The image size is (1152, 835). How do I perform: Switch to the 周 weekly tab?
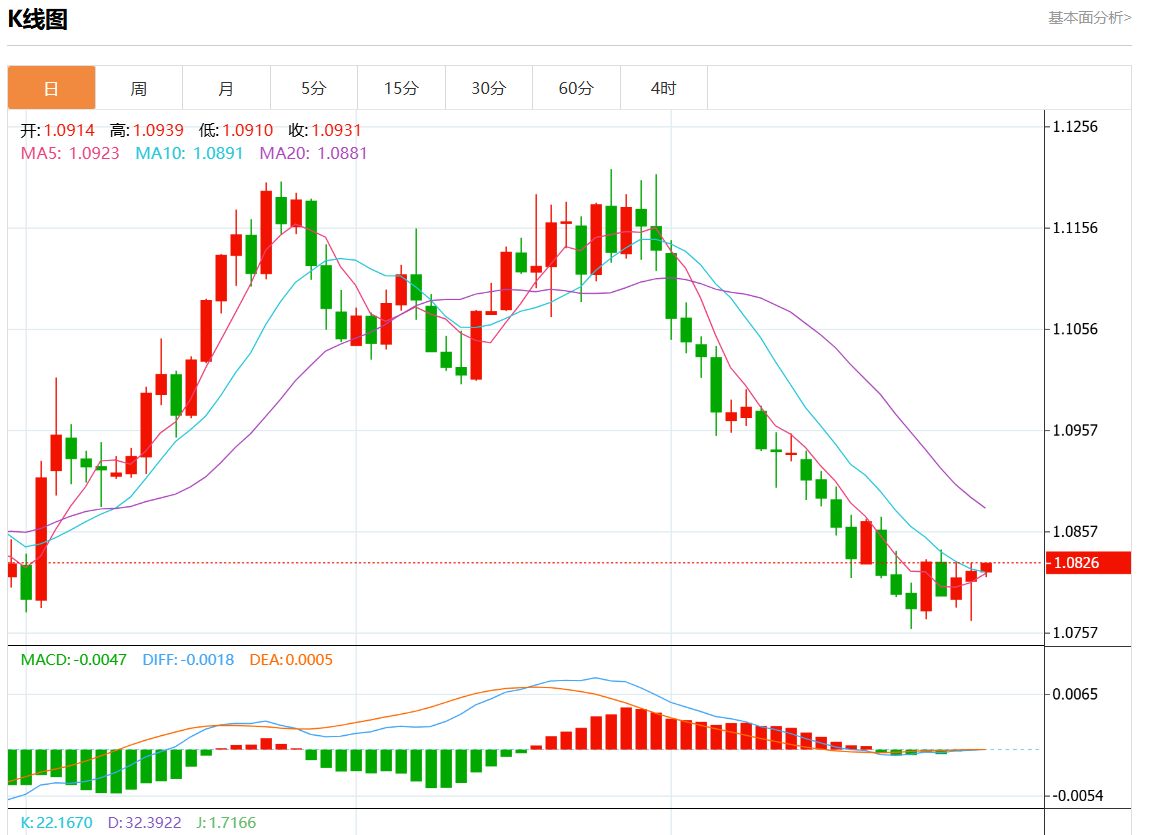click(139, 88)
